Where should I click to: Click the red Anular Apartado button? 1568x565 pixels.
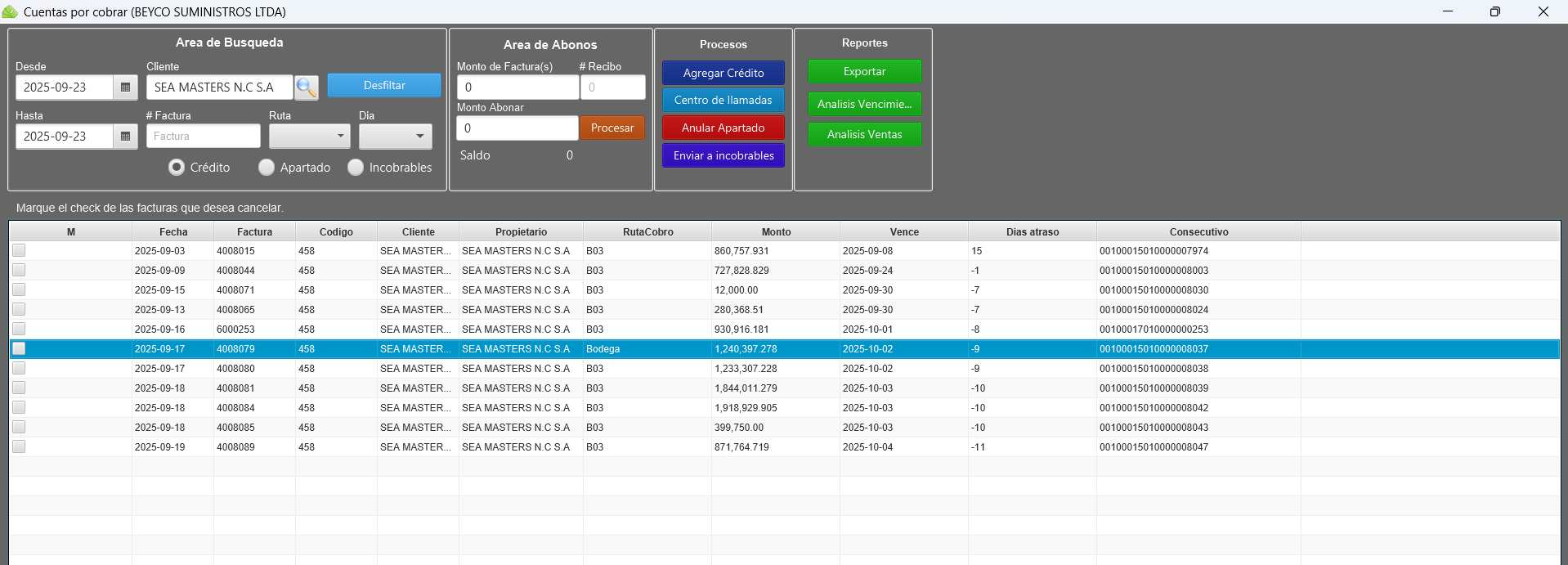(x=724, y=128)
